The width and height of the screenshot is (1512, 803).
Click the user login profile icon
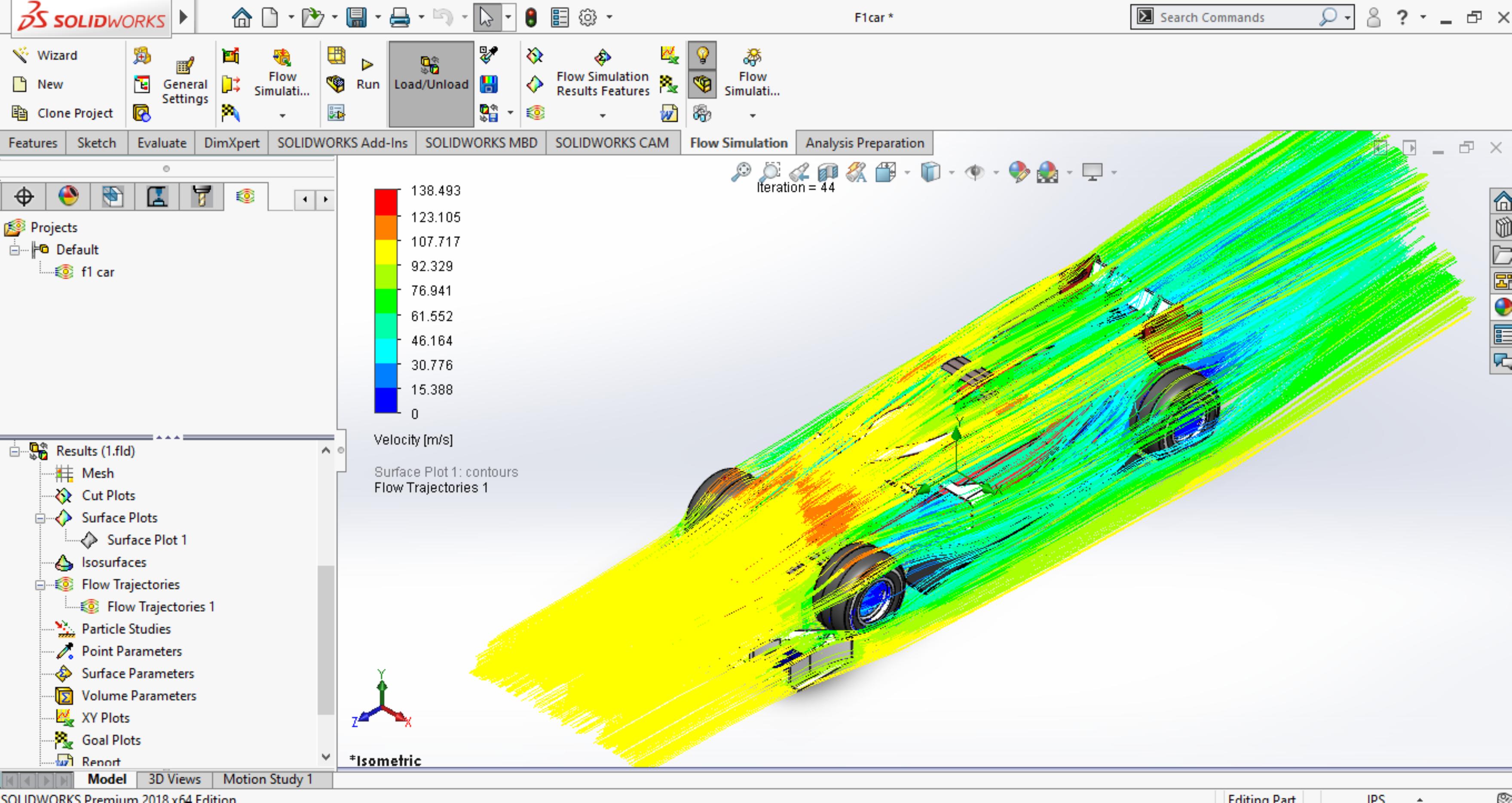click(1373, 18)
